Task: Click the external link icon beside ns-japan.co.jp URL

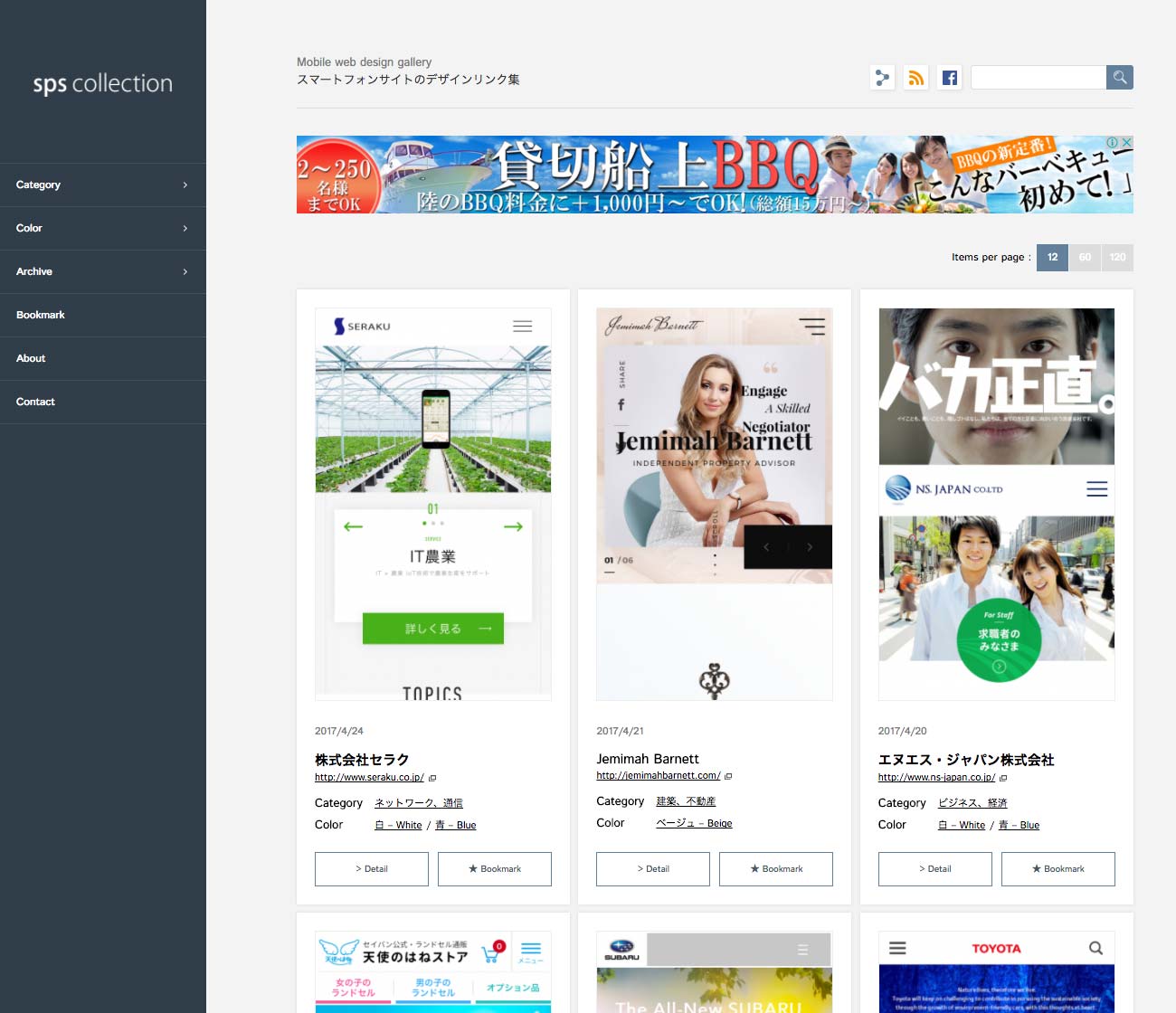Action: [x=1003, y=778]
